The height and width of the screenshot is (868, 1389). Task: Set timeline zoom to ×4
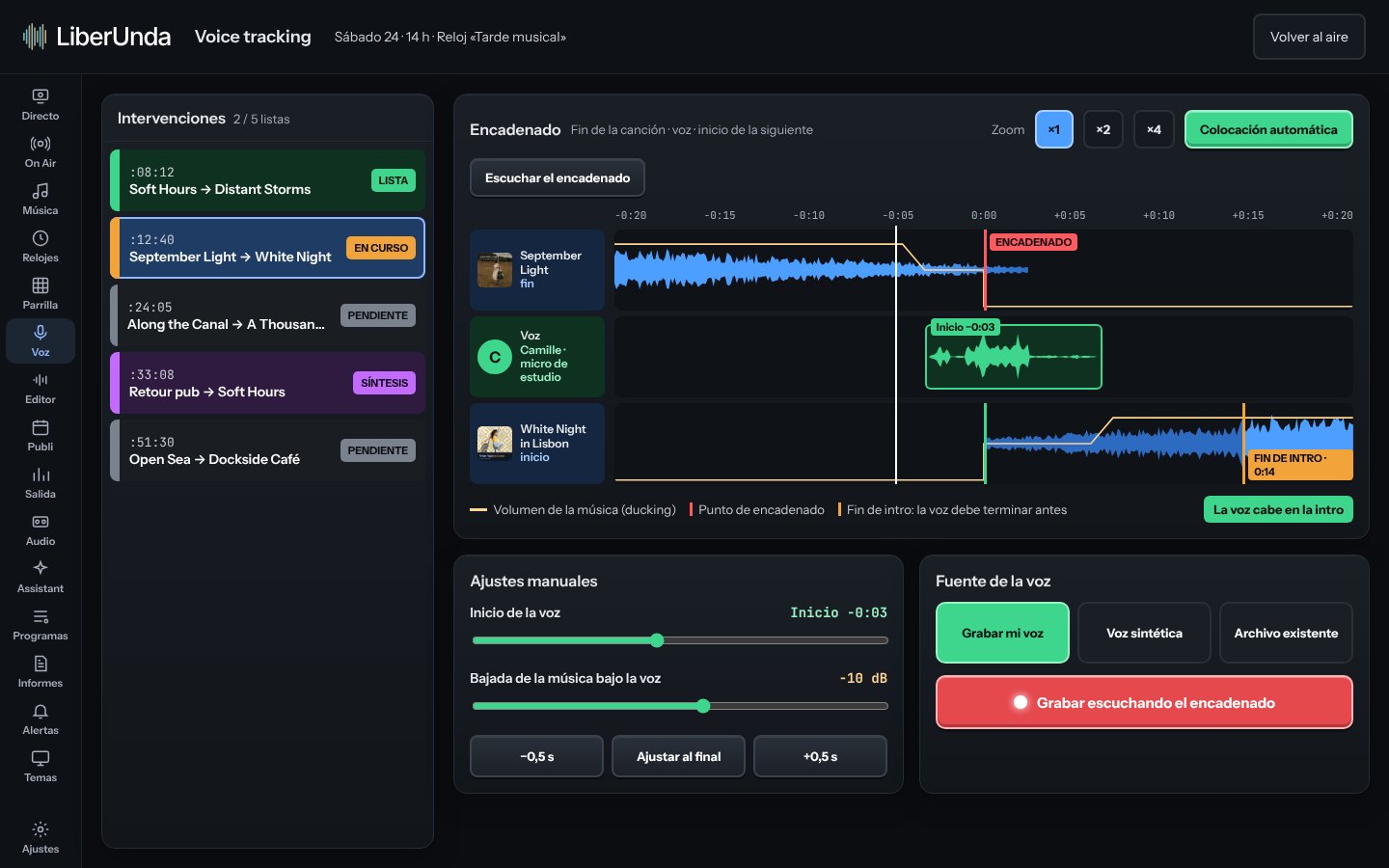pos(1154,129)
